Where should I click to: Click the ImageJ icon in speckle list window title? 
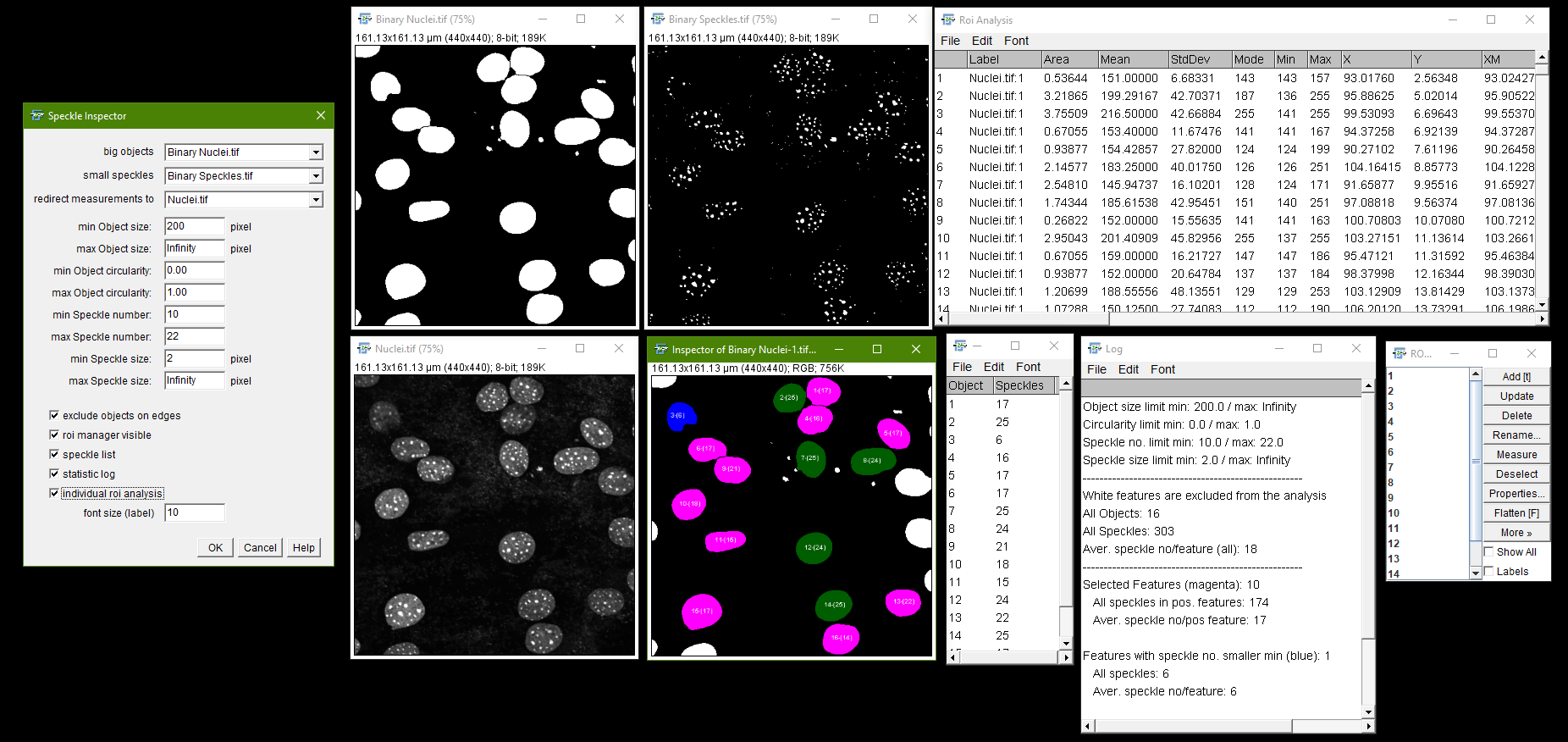960,346
